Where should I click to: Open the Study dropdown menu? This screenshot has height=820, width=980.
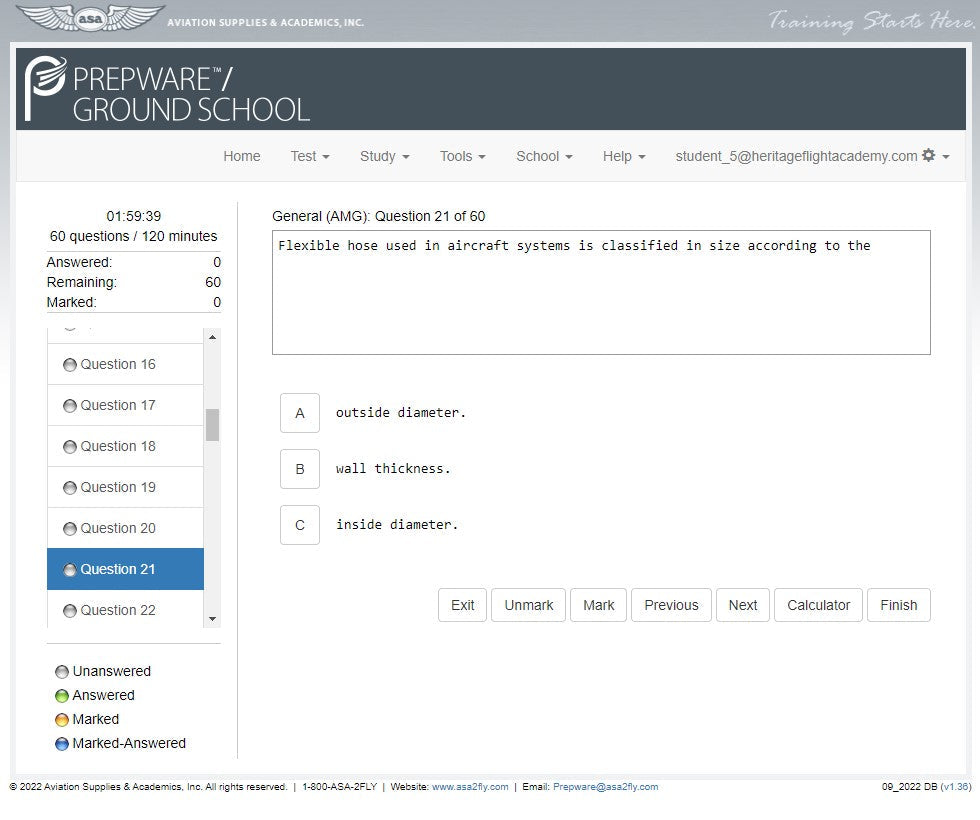(x=384, y=156)
